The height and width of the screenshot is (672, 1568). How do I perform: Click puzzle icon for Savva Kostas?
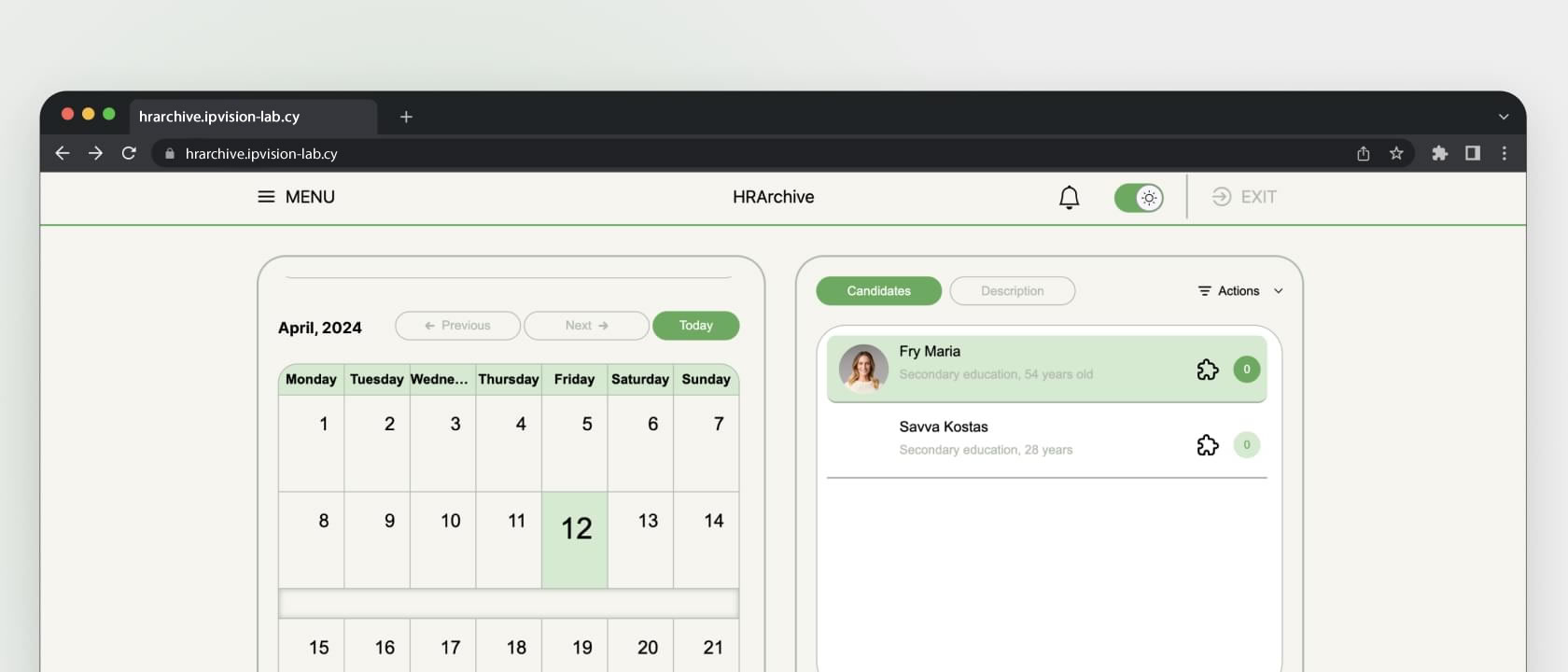point(1207,445)
